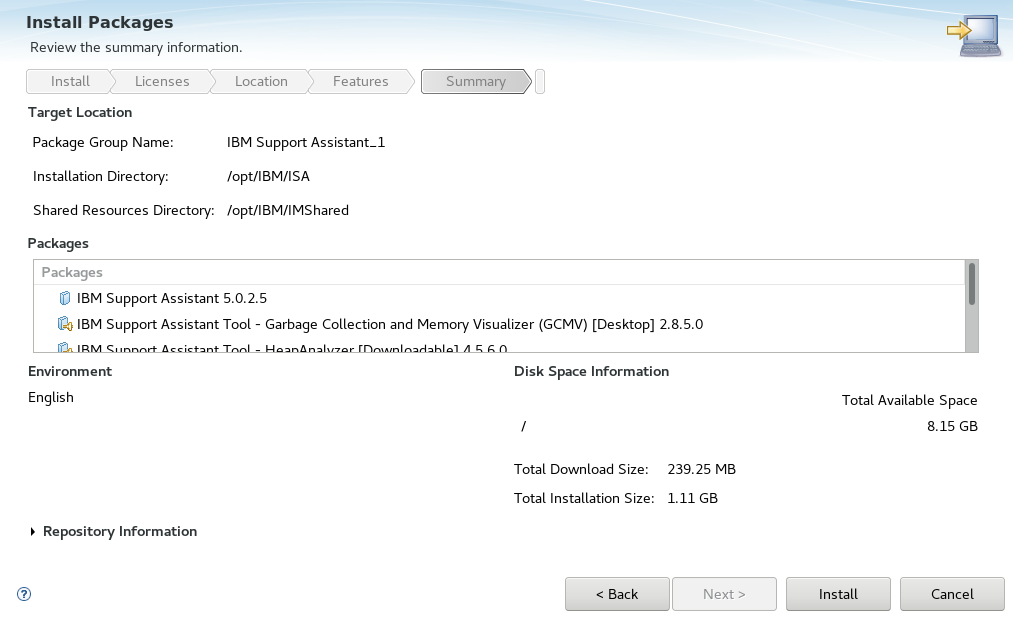Click the help question mark icon
The height and width of the screenshot is (619, 1013).
[24, 594]
